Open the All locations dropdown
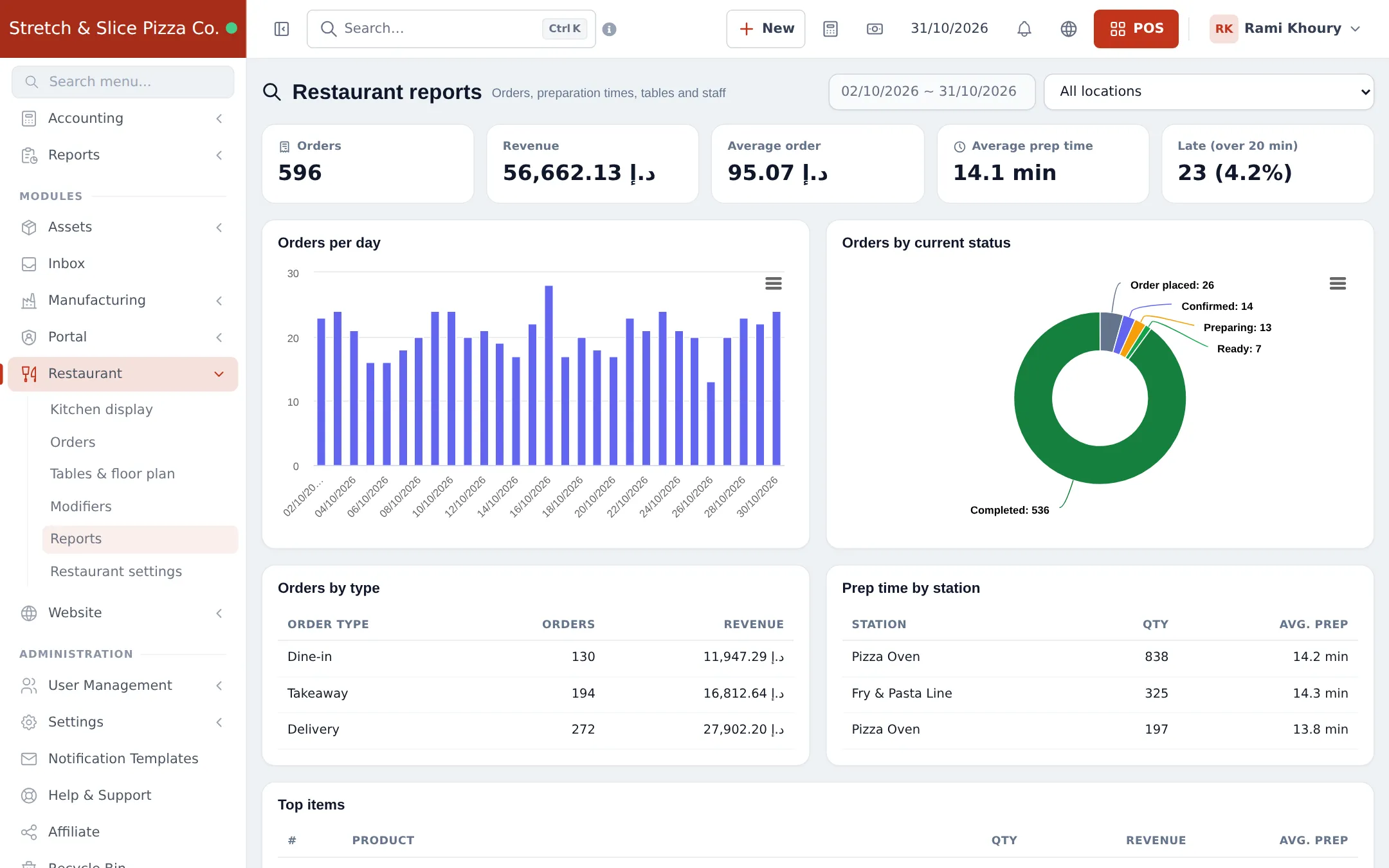The image size is (1389, 868). pyautogui.click(x=1209, y=91)
